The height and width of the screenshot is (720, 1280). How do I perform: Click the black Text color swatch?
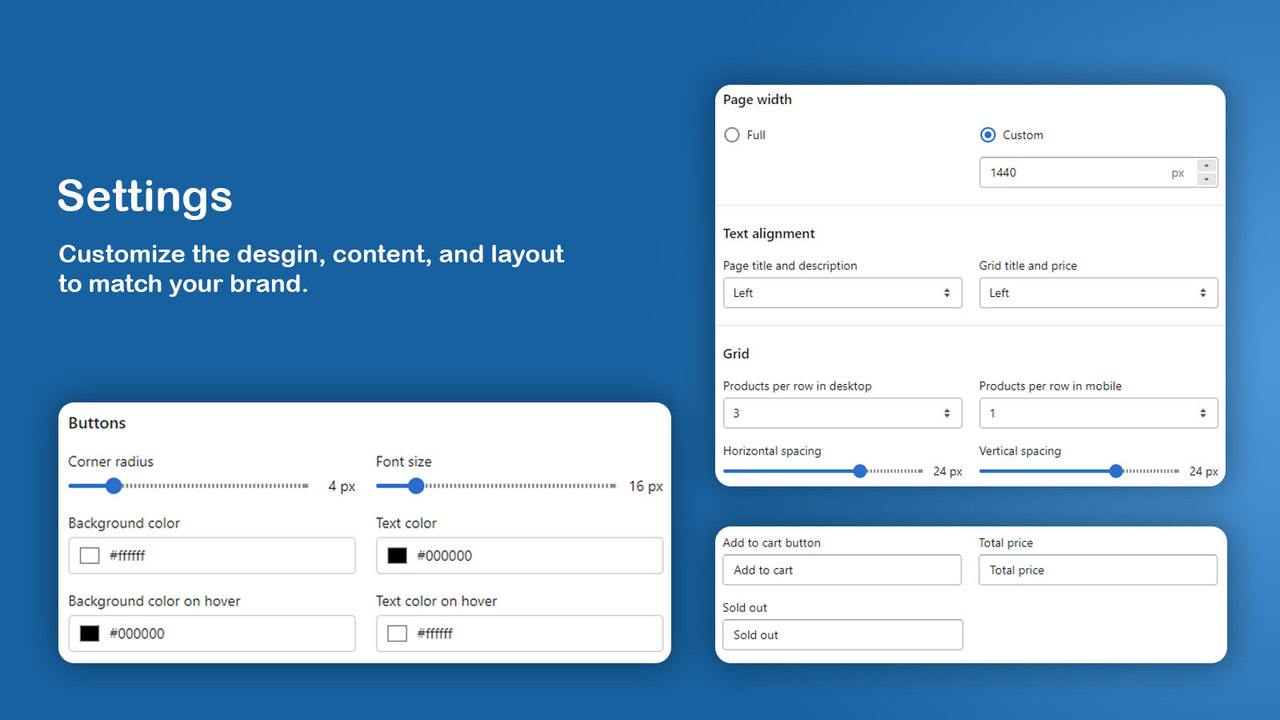(396, 555)
